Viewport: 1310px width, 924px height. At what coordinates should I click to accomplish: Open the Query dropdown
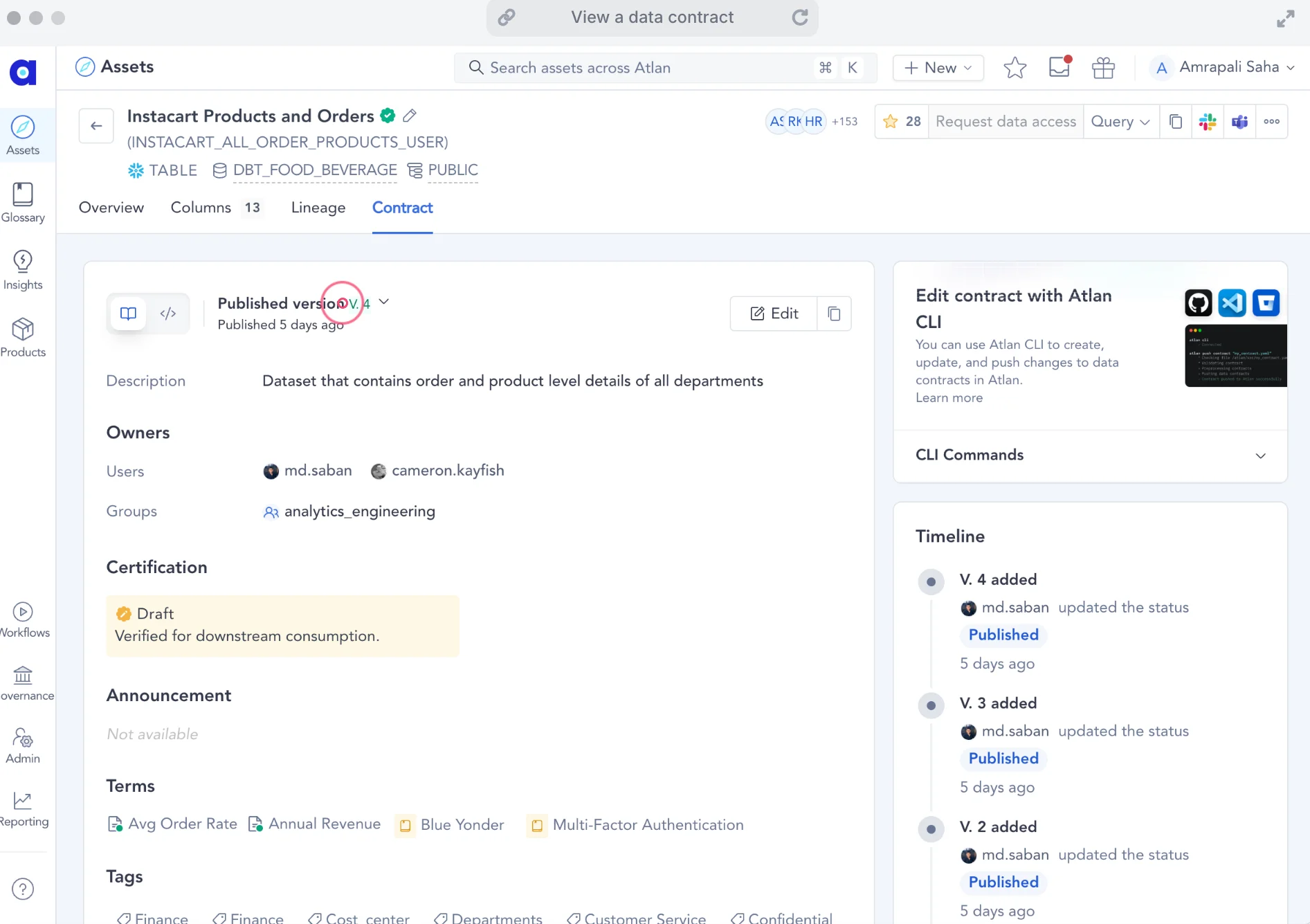pyautogui.click(x=1120, y=121)
